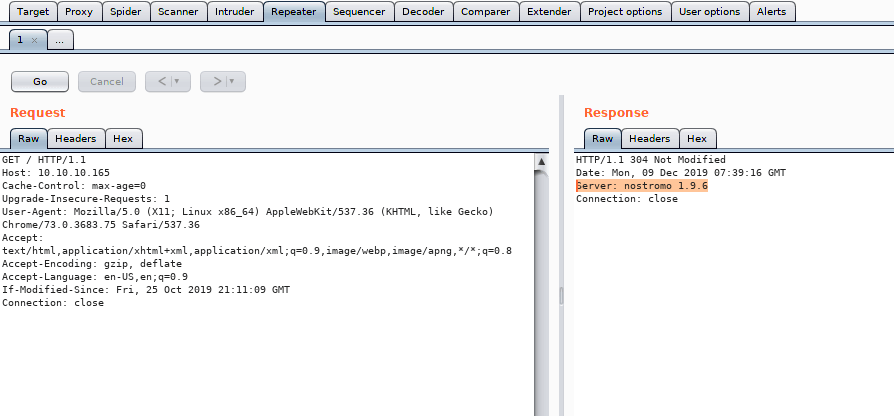Open Project options tab

coord(625,11)
